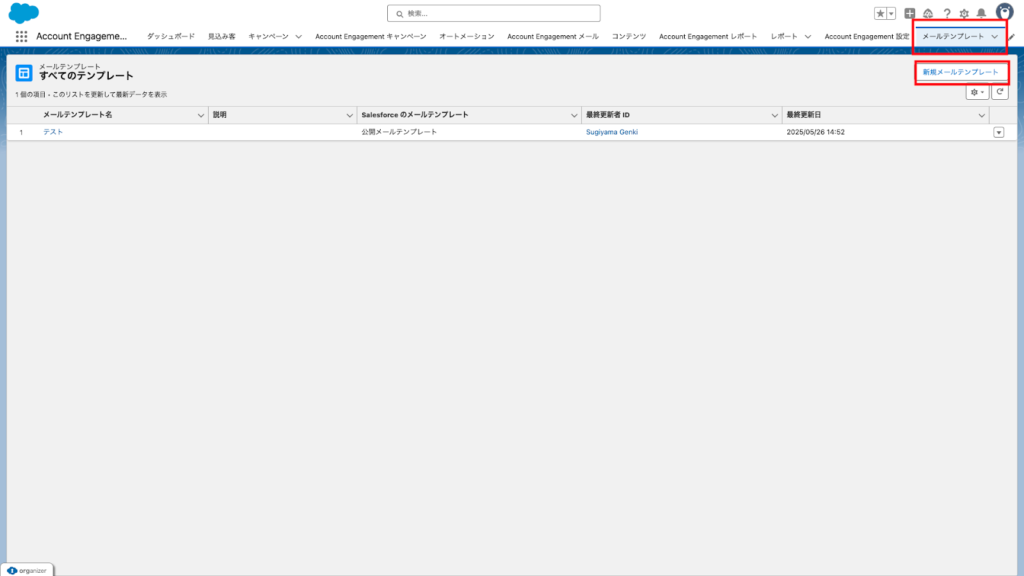Screen dimensions: 1024x576
Task: Sort by メールテンプレート名 column header
Action: click(78, 115)
